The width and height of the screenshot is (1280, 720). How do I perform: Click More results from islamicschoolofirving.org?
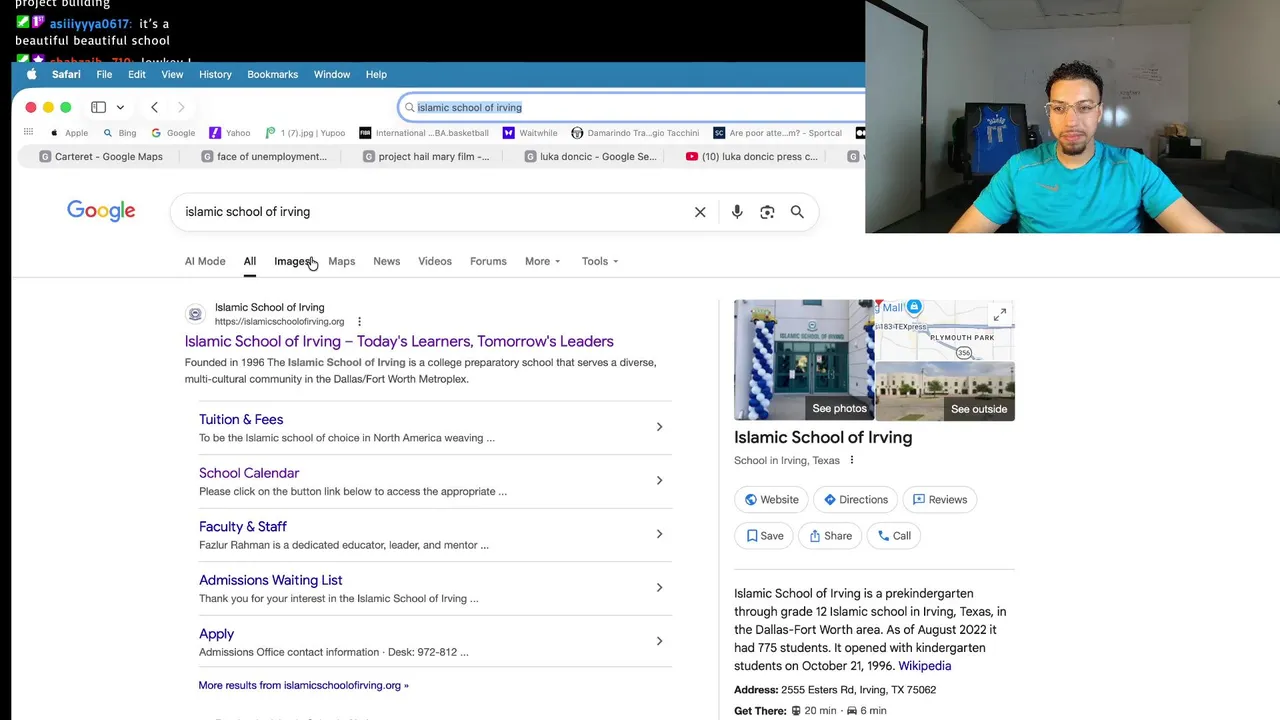(x=303, y=685)
